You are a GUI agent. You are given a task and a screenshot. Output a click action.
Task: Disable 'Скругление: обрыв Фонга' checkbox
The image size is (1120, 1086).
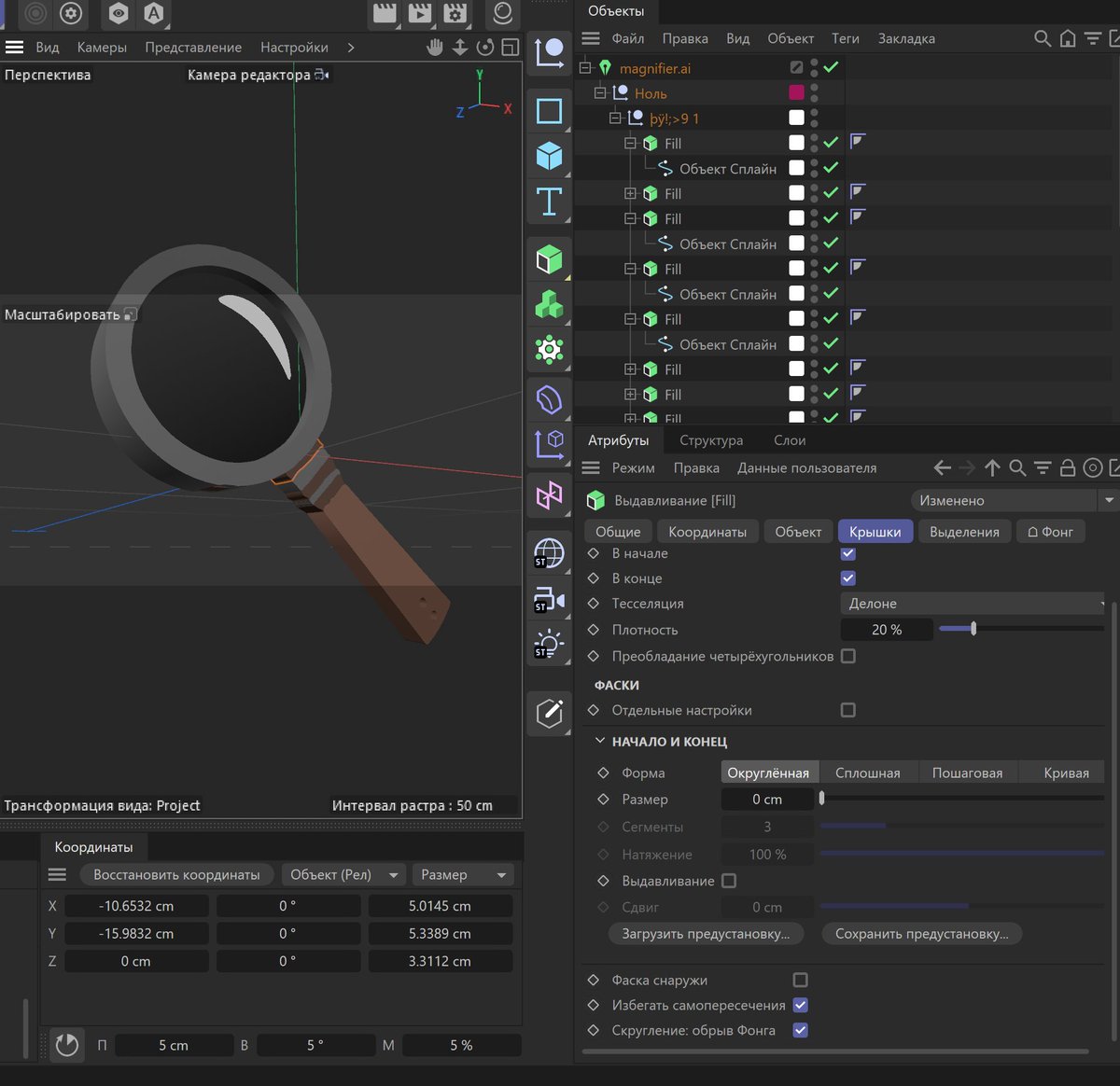pyautogui.click(x=800, y=1030)
